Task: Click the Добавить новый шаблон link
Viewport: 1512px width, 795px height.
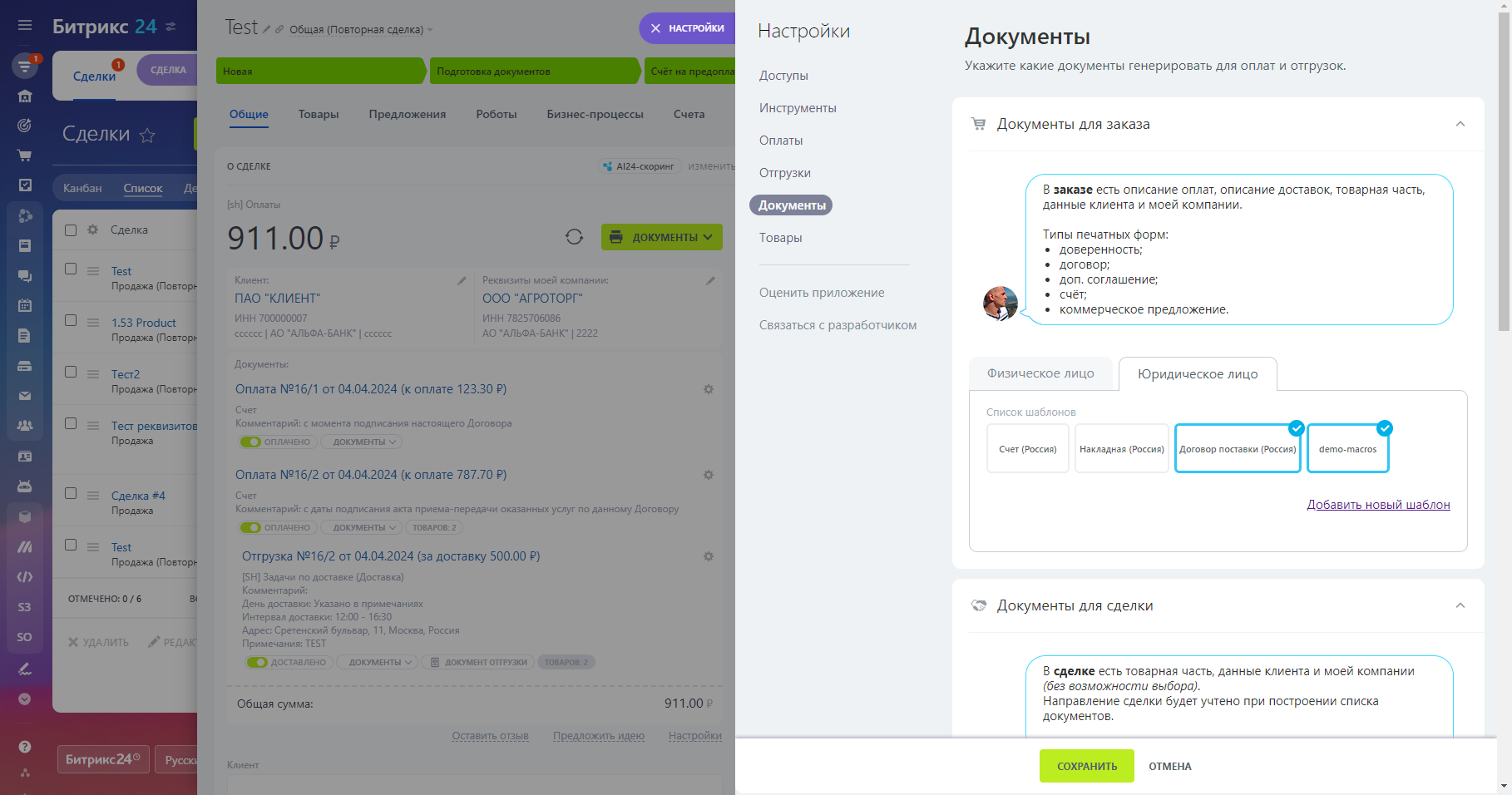Action: click(1378, 505)
